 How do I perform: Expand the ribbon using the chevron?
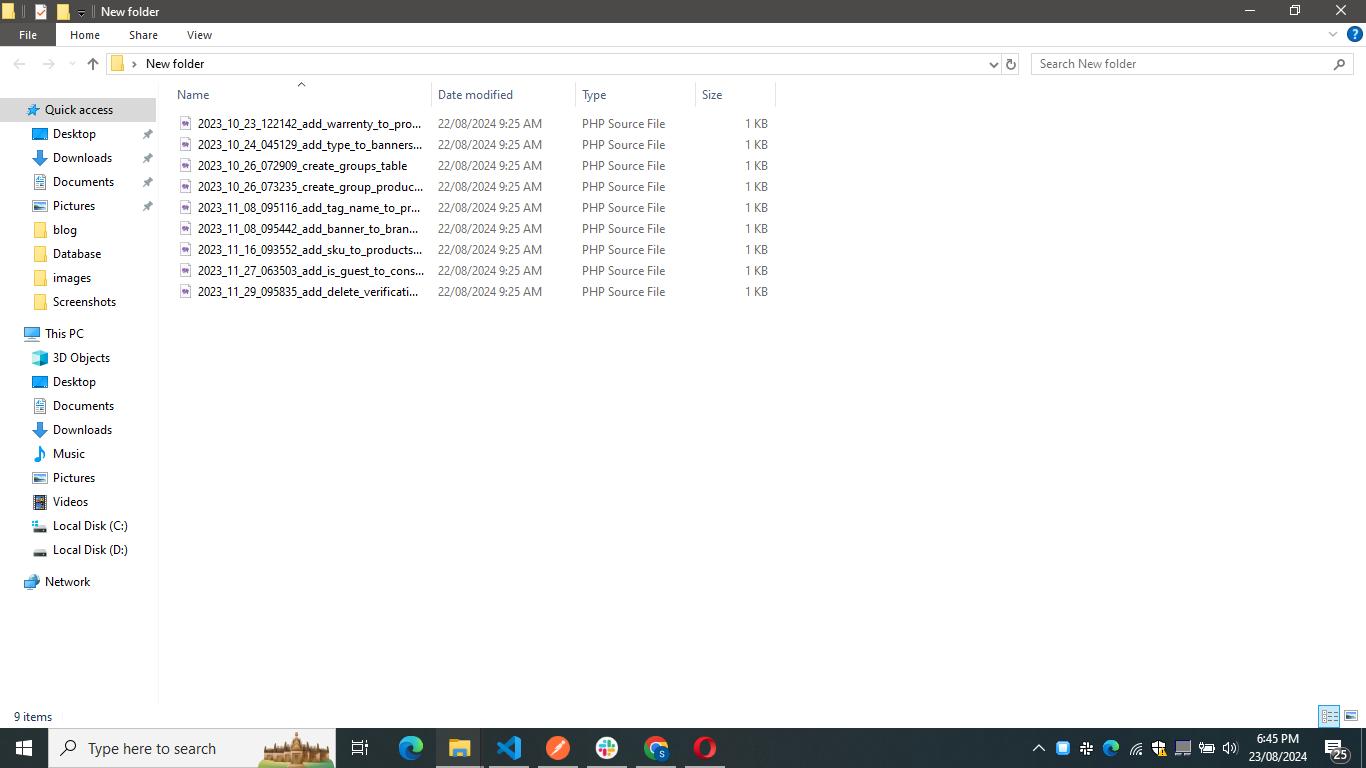tap(1333, 34)
